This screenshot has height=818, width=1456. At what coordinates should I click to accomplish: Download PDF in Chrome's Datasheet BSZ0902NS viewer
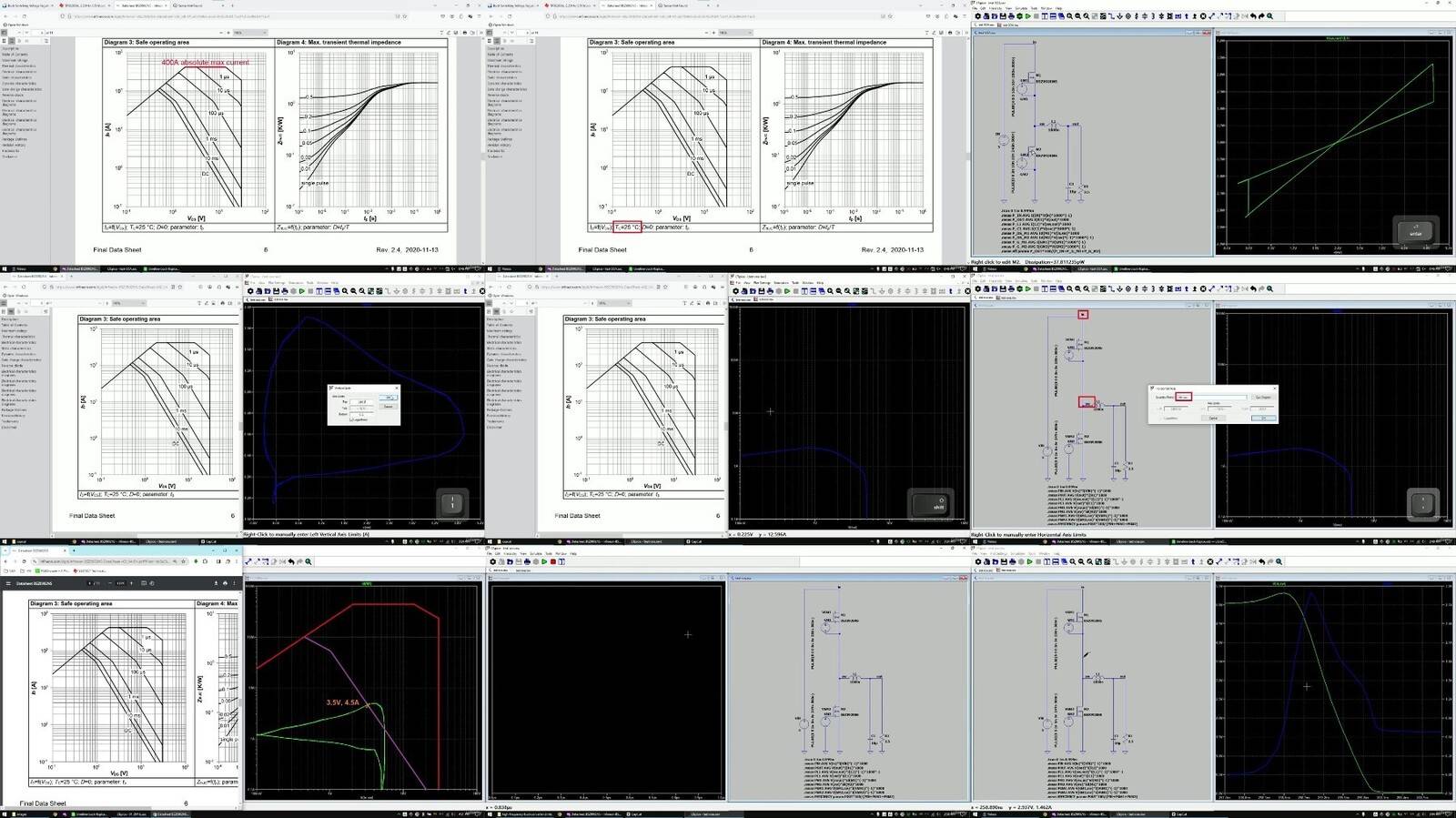click(x=215, y=583)
